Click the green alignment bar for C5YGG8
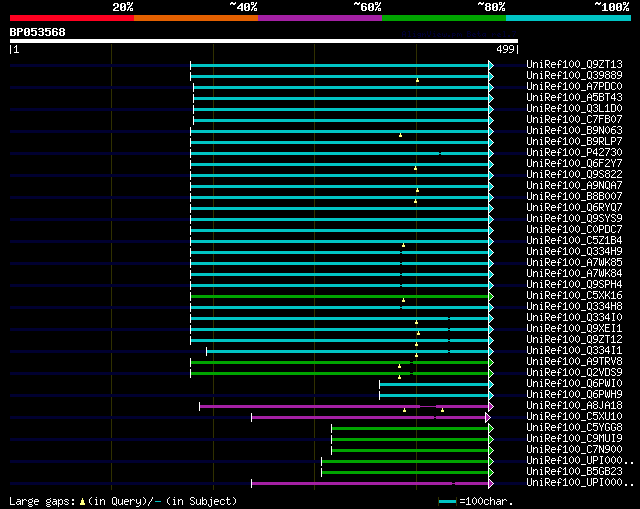The height and width of the screenshot is (509, 640). coord(410,429)
